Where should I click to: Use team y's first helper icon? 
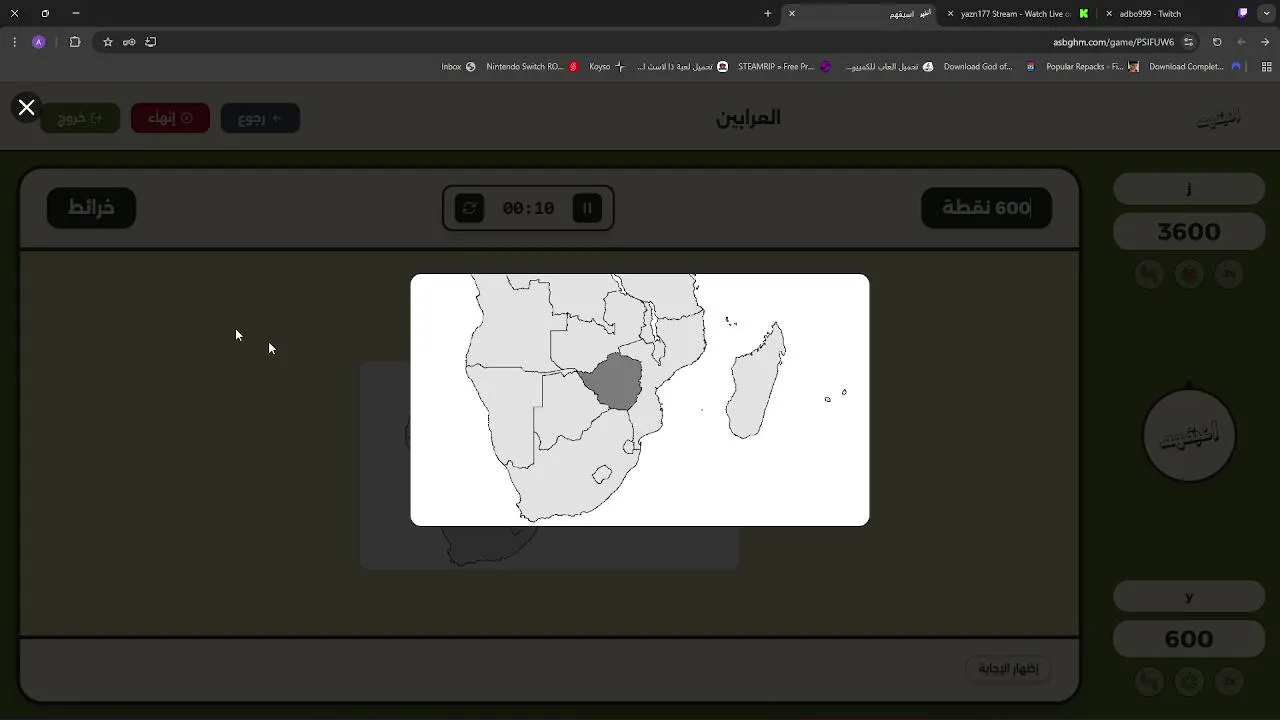tap(1149, 681)
